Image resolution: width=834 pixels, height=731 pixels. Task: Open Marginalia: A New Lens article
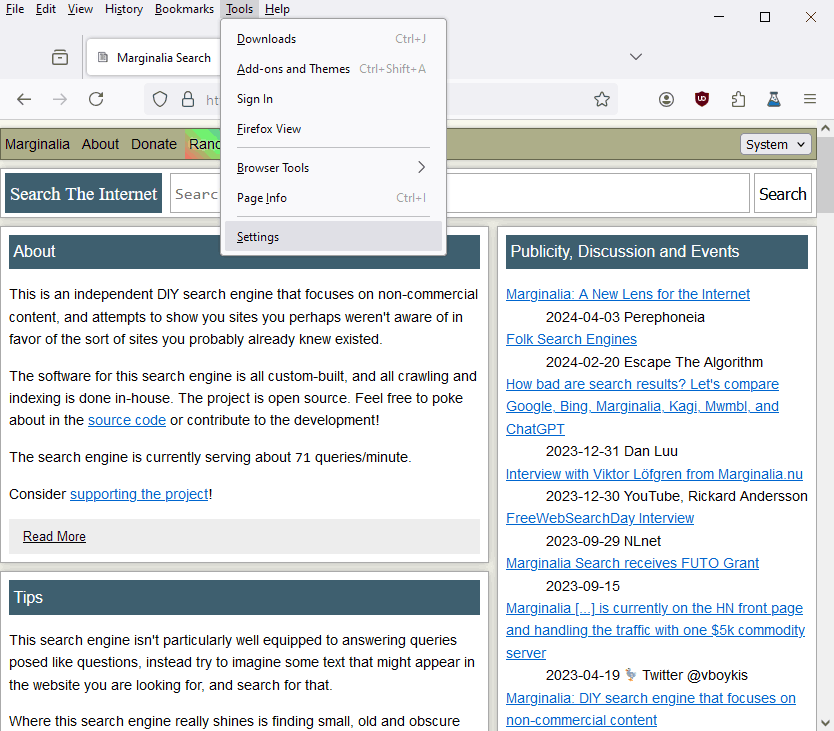click(x=628, y=294)
